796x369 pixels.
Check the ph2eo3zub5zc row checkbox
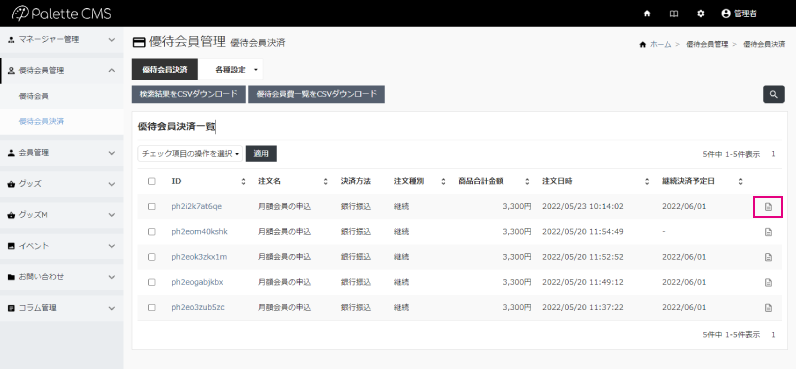pyautogui.click(x=151, y=308)
